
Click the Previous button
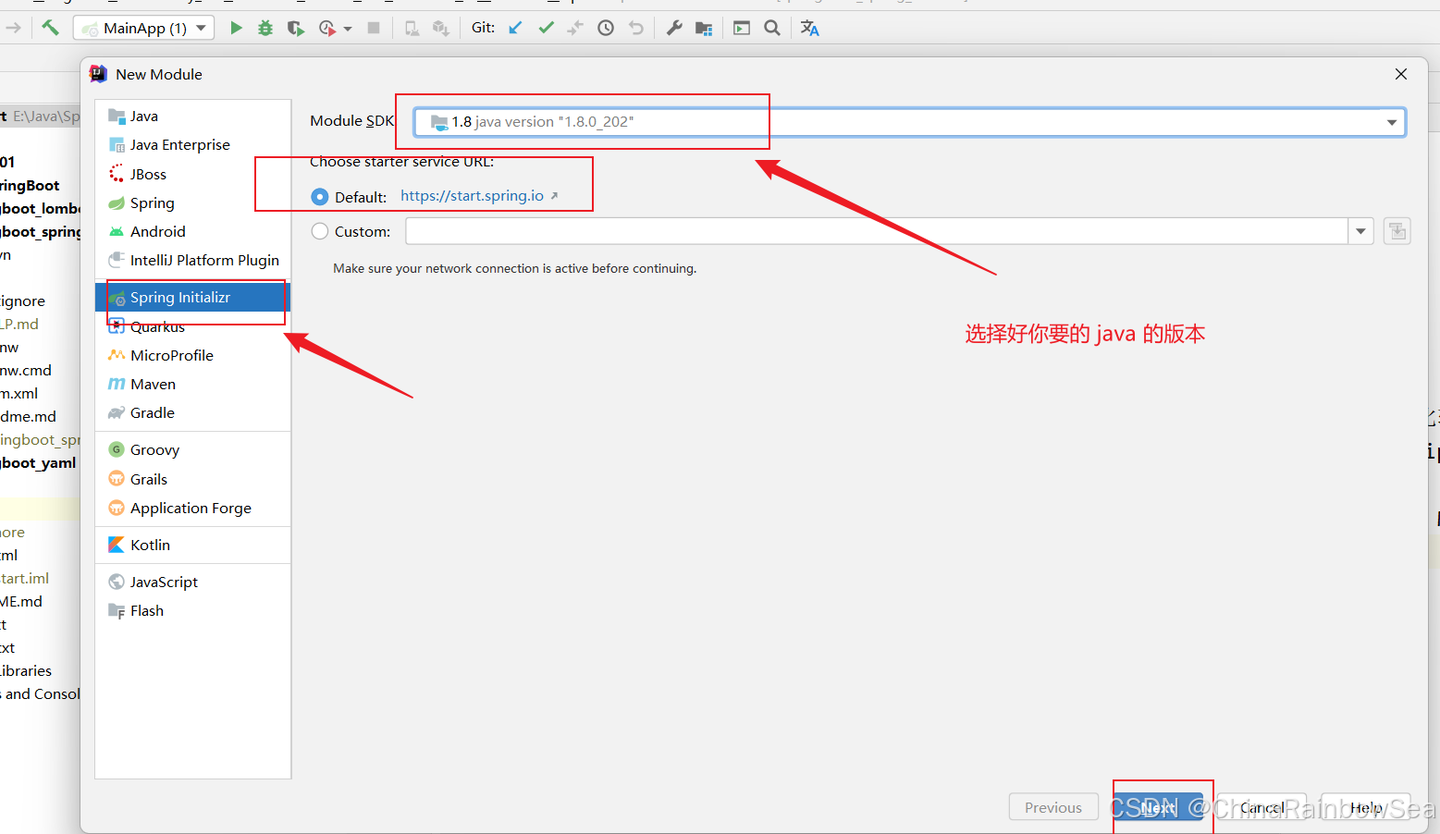[x=1054, y=807]
